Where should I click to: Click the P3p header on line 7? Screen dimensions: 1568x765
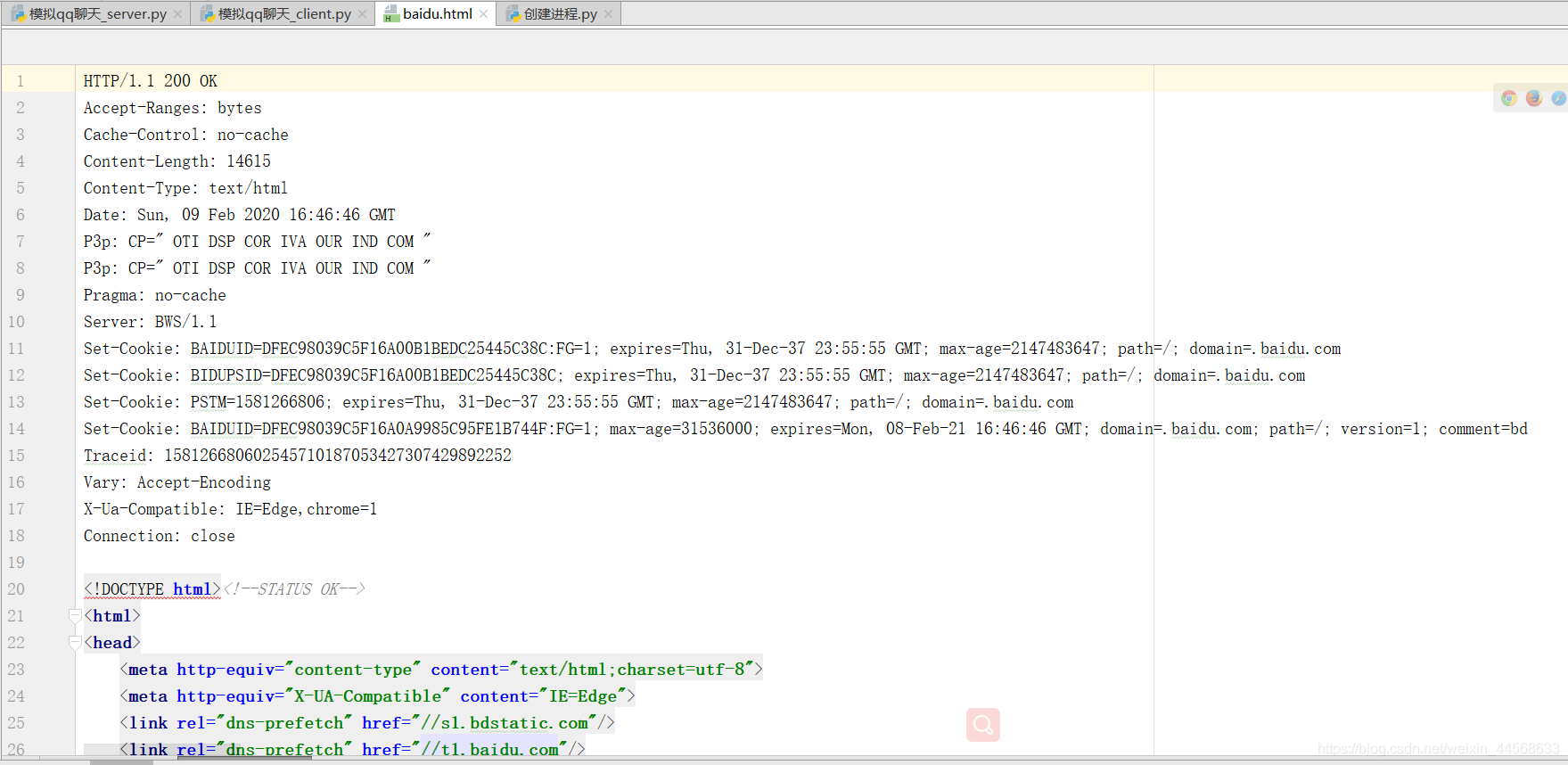tap(258, 242)
